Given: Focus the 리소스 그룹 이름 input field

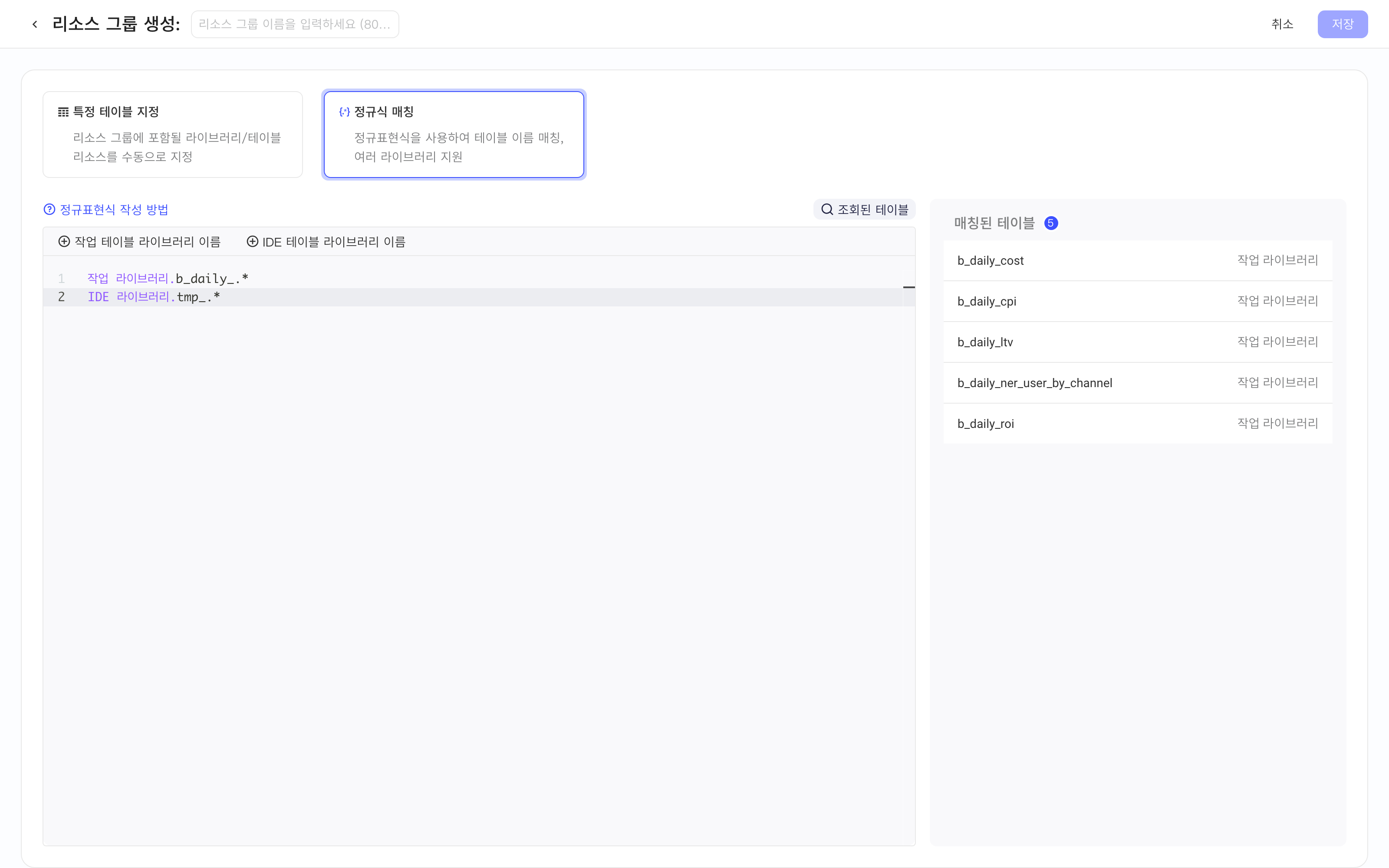Looking at the screenshot, I should click(x=295, y=24).
